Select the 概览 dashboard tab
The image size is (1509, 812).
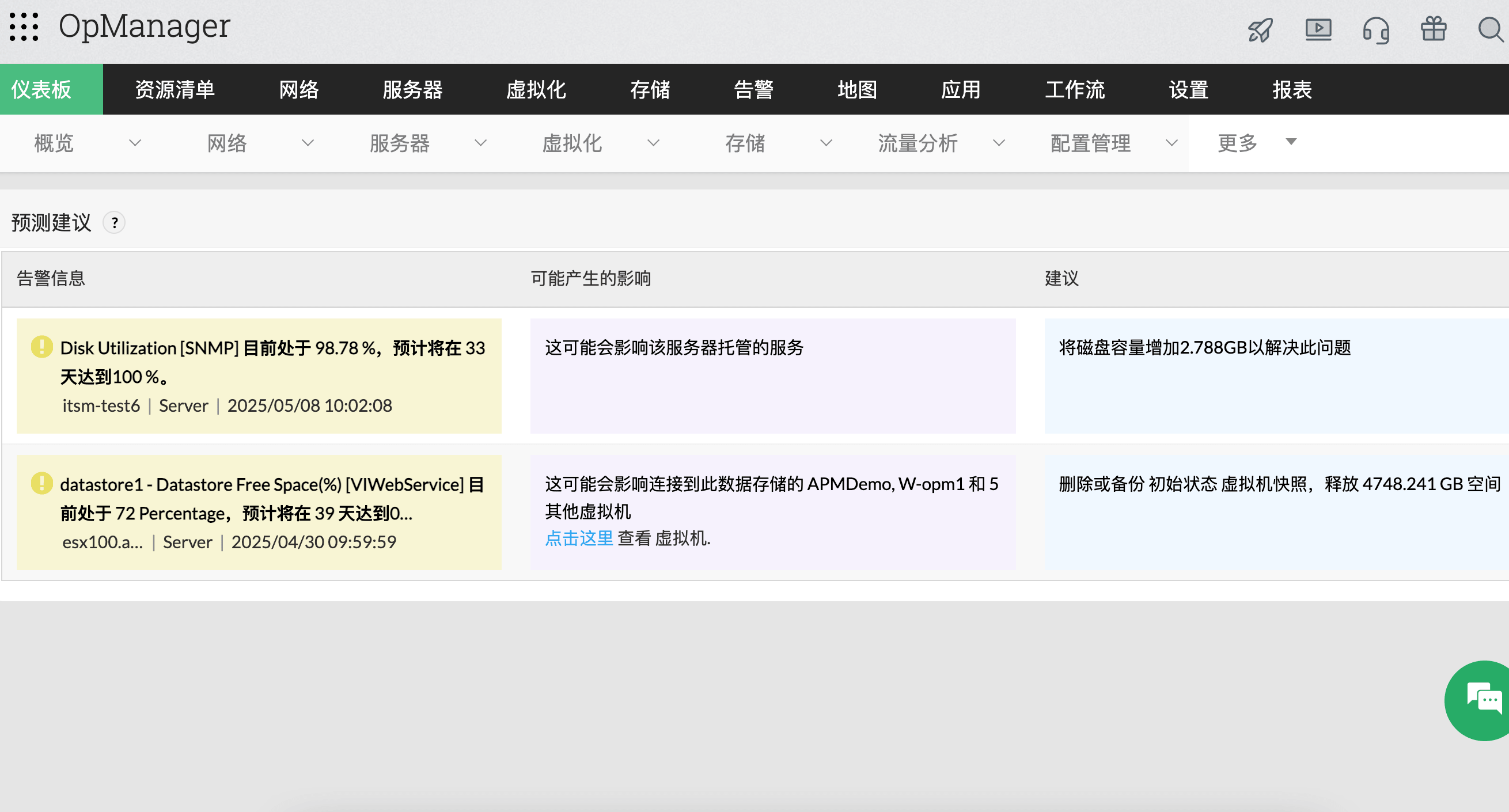coord(54,143)
